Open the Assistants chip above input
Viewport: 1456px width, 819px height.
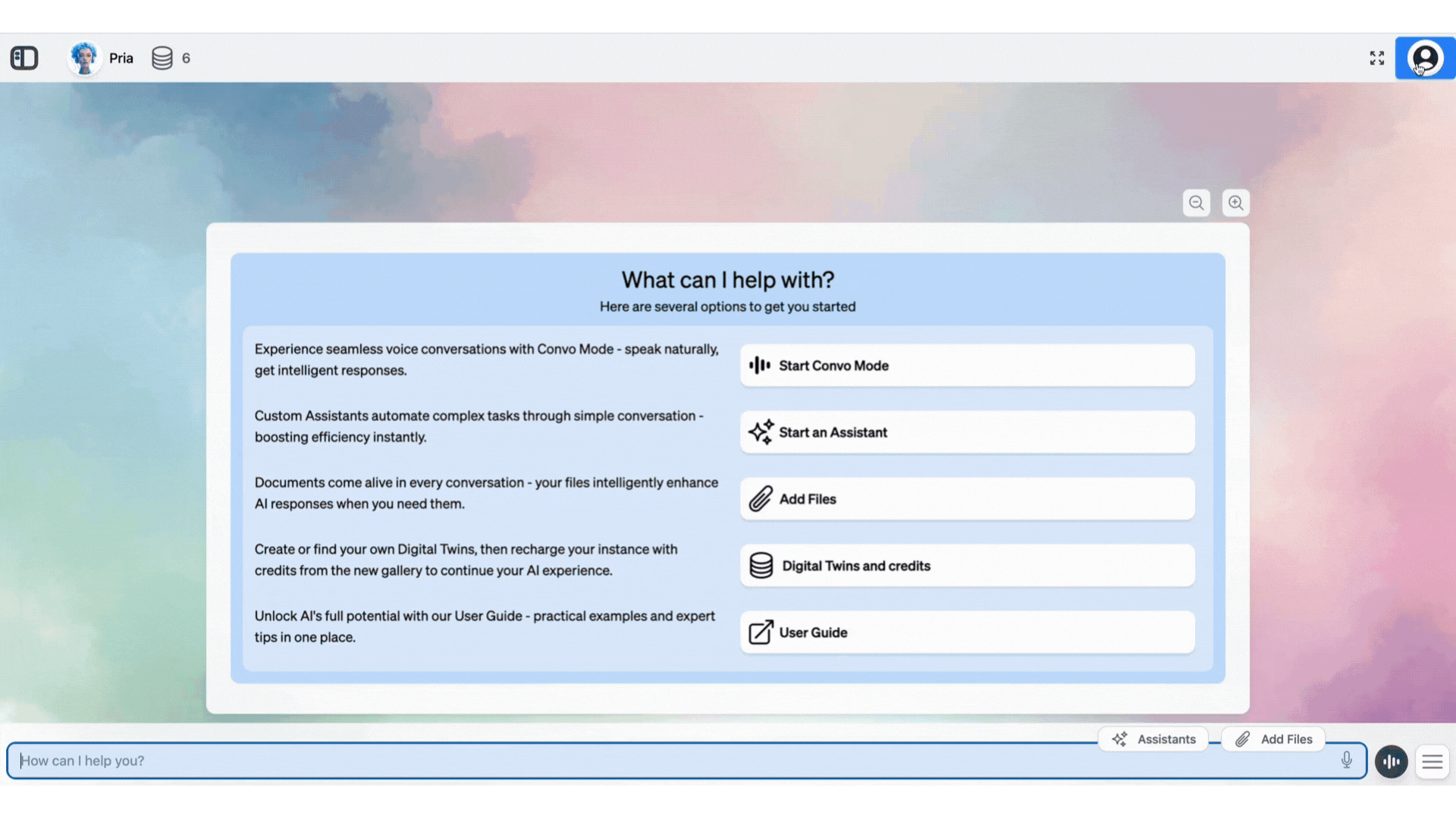point(1153,739)
